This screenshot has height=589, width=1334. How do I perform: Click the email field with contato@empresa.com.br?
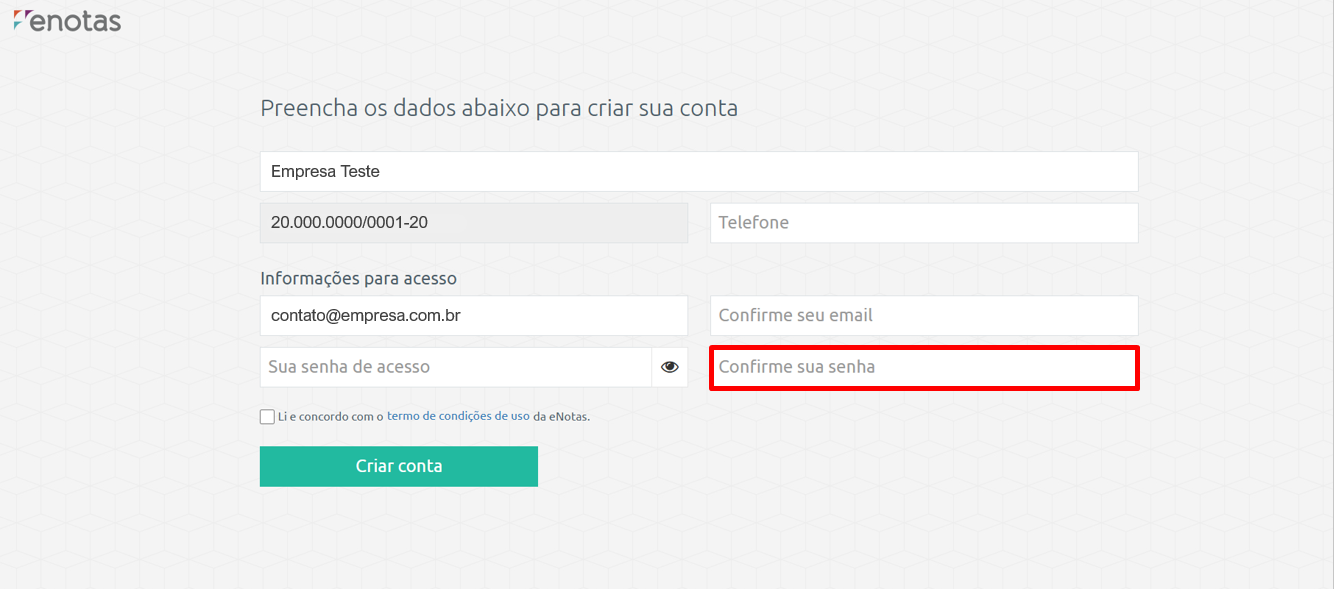click(x=474, y=315)
